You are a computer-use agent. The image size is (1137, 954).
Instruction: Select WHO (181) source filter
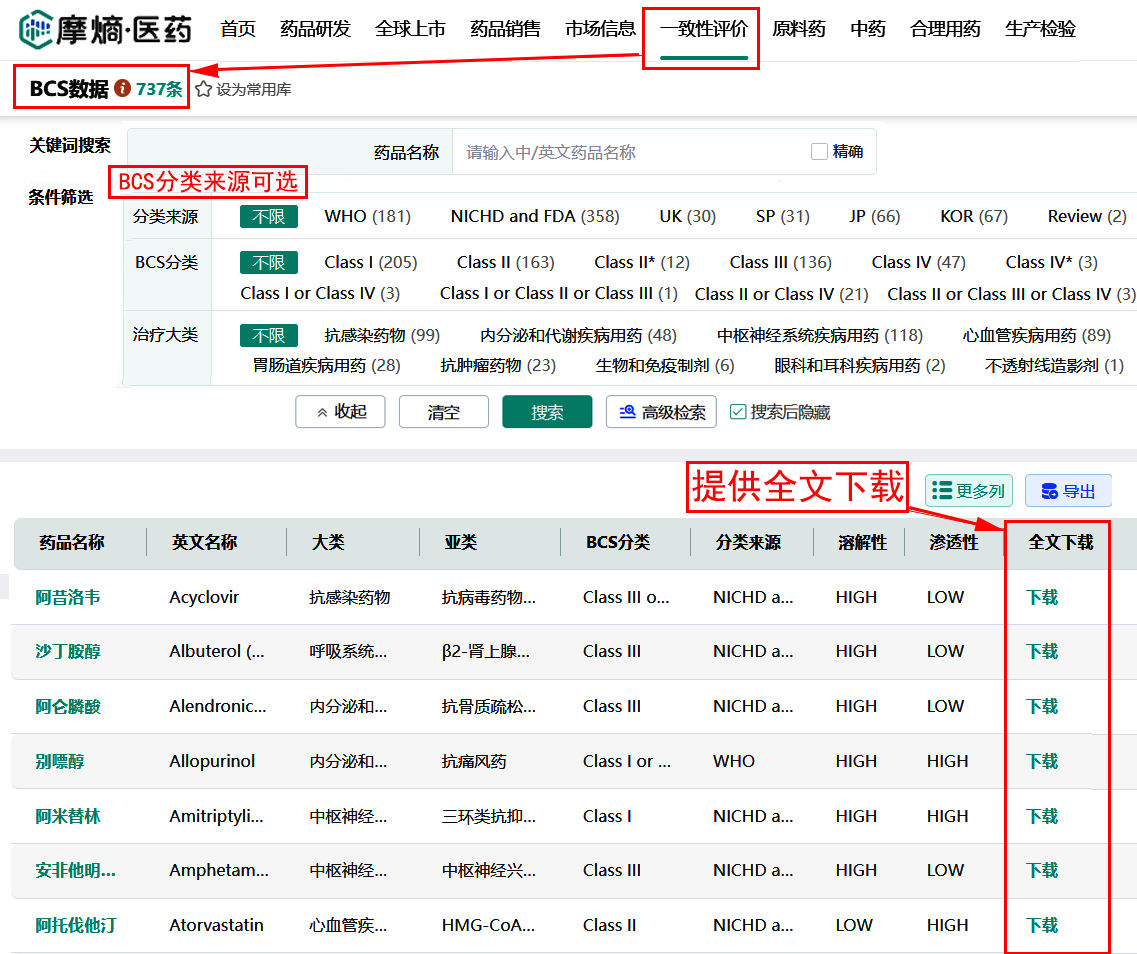[367, 216]
